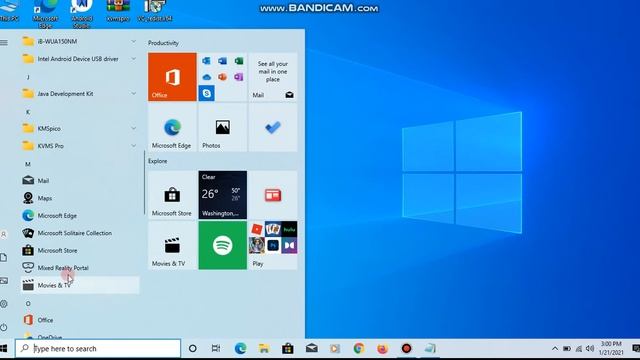Expand the Java Development Kit folder
640x360 pixels.
(x=80, y=93)
